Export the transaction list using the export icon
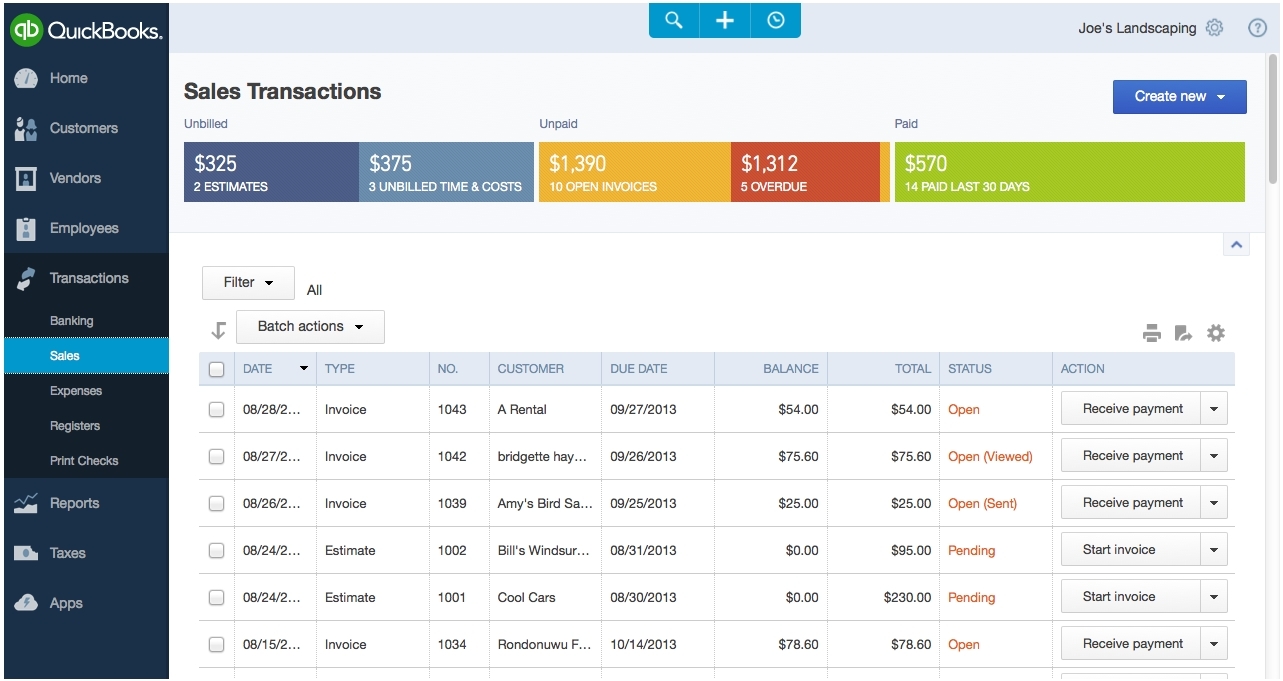 1184,333
